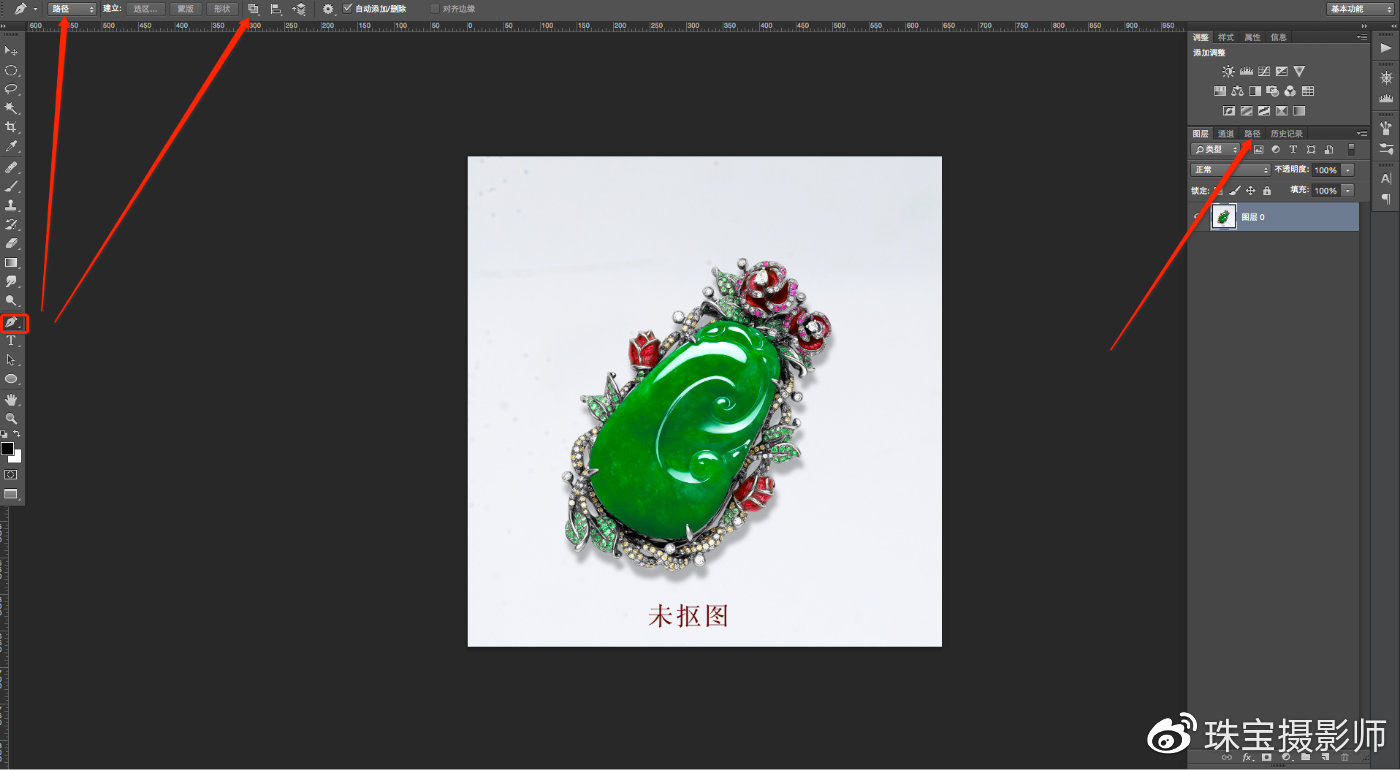This screenshot has height=770, width=1400.
Task: Open the 正常 blend mode dropdown
Action: click(x=1229, y=169)
